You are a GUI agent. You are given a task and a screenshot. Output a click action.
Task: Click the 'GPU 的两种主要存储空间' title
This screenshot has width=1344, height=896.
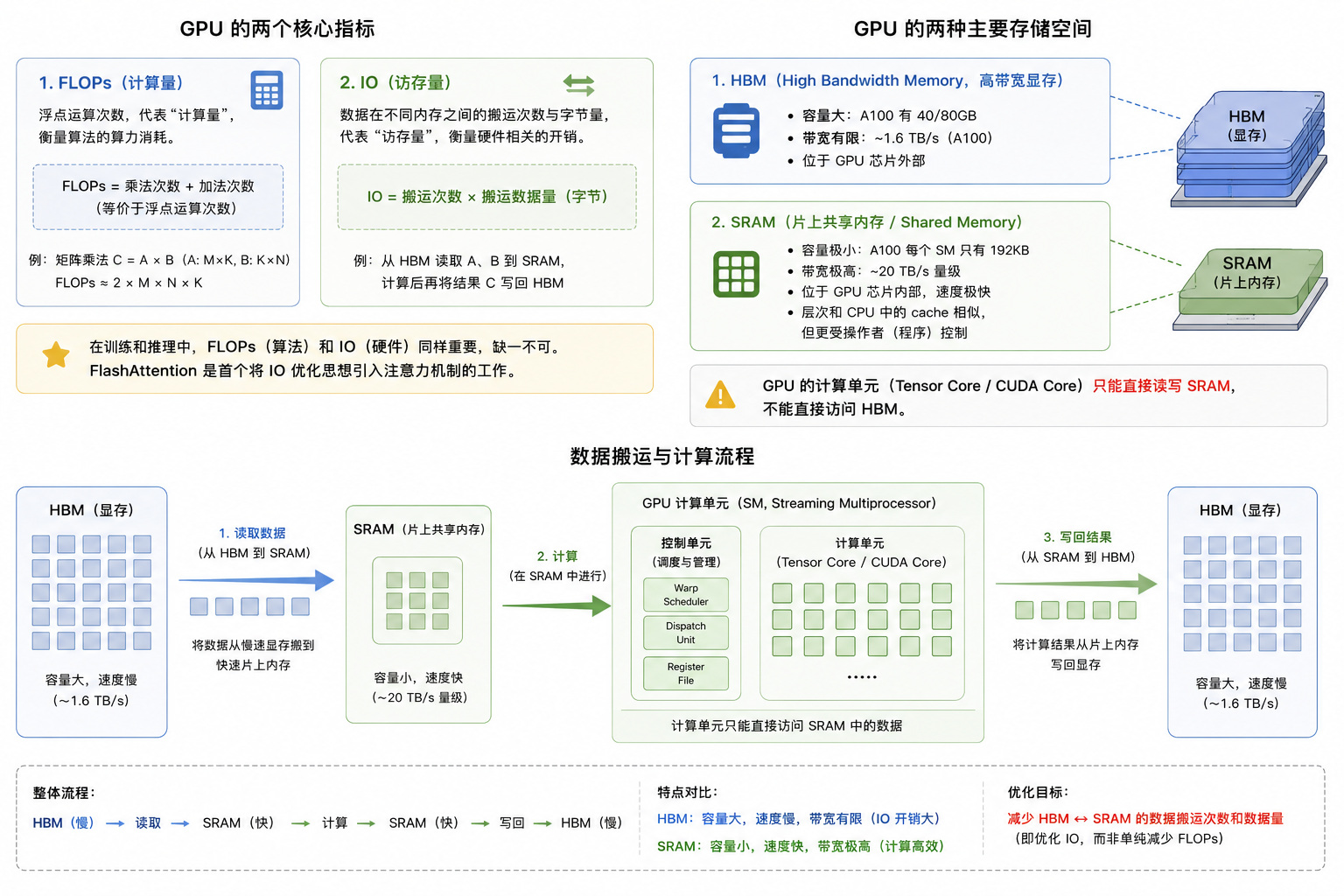click(x=973, y=29)
